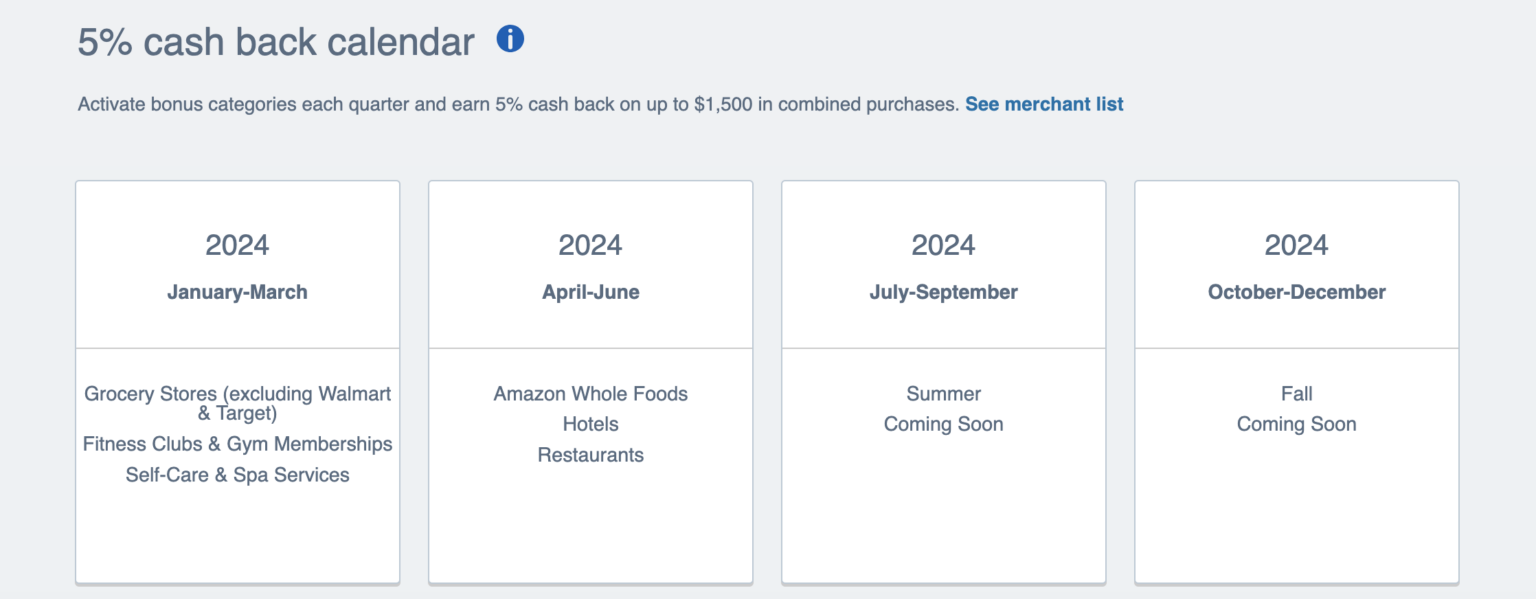Click 2024 year in October-December card
Viewport: 1536px width, 599px height.
tap(1296, 245)
